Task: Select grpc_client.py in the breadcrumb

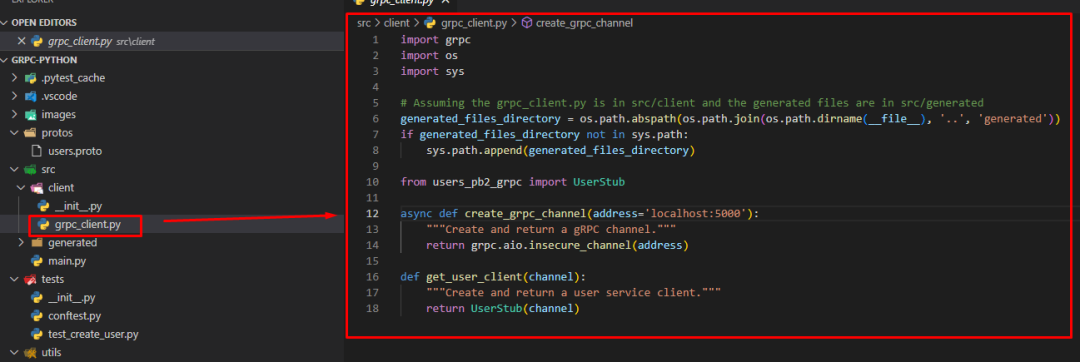Action: coord(474,23)
